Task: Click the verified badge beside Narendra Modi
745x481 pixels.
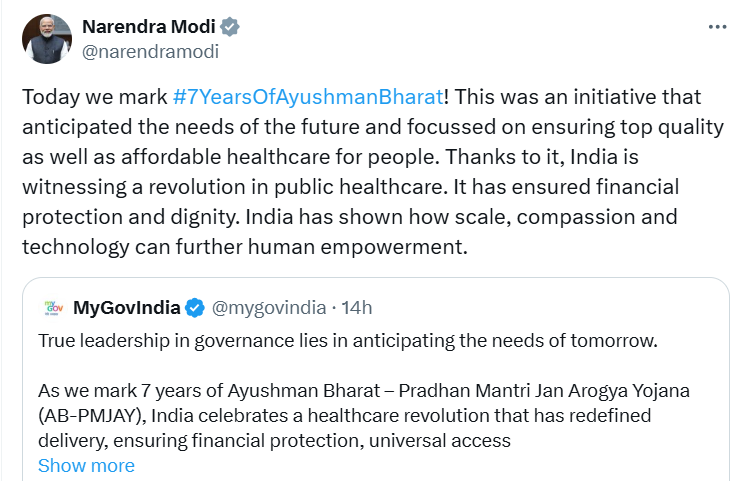Action: click(228, 27)
